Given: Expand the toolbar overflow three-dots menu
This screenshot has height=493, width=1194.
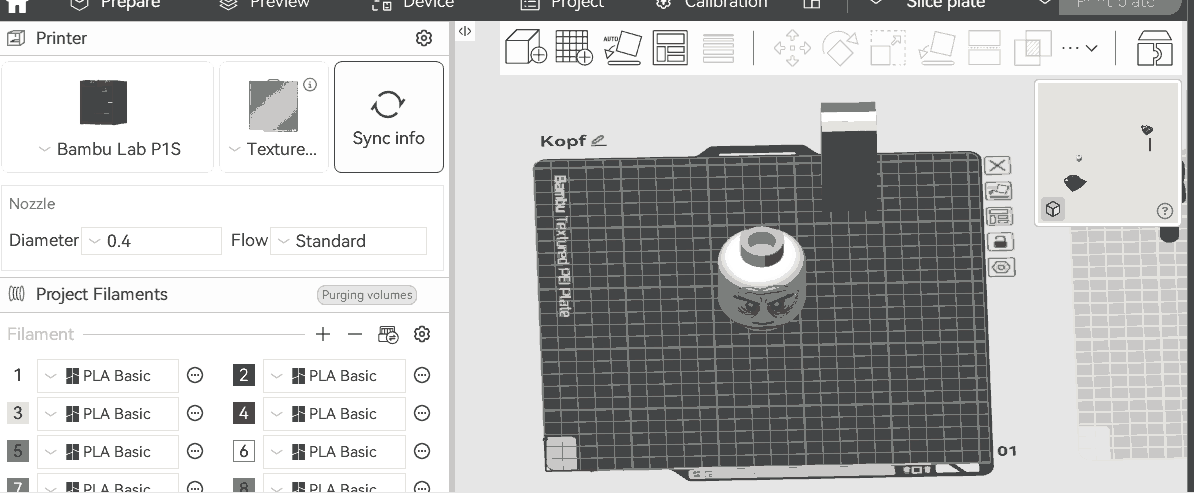Looking at the screenshot, I should click(1079, 47).
